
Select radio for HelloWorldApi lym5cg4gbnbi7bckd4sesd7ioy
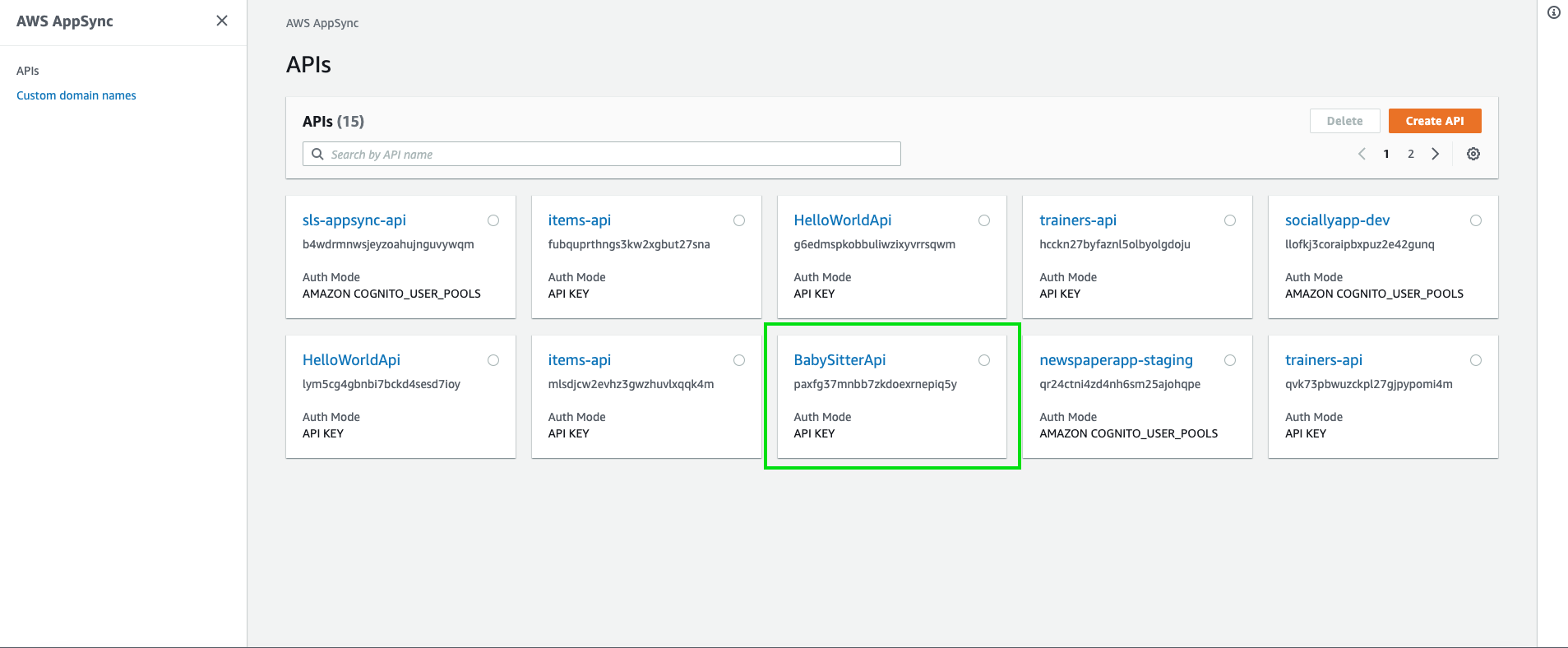point(493,360)
